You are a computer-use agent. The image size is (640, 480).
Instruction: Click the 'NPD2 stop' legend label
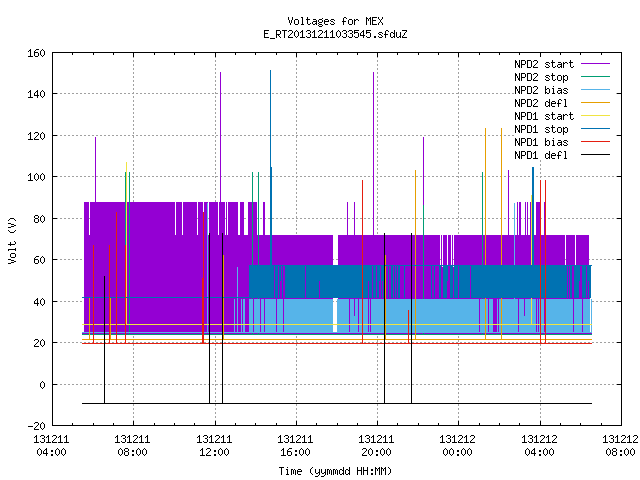[x=541, y=77]
